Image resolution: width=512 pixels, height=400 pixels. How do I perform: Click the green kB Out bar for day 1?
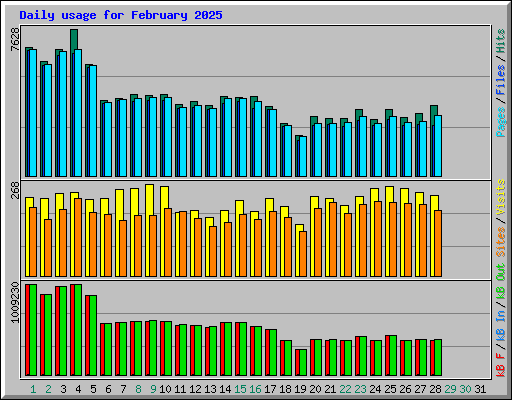(x=33, y=330)
